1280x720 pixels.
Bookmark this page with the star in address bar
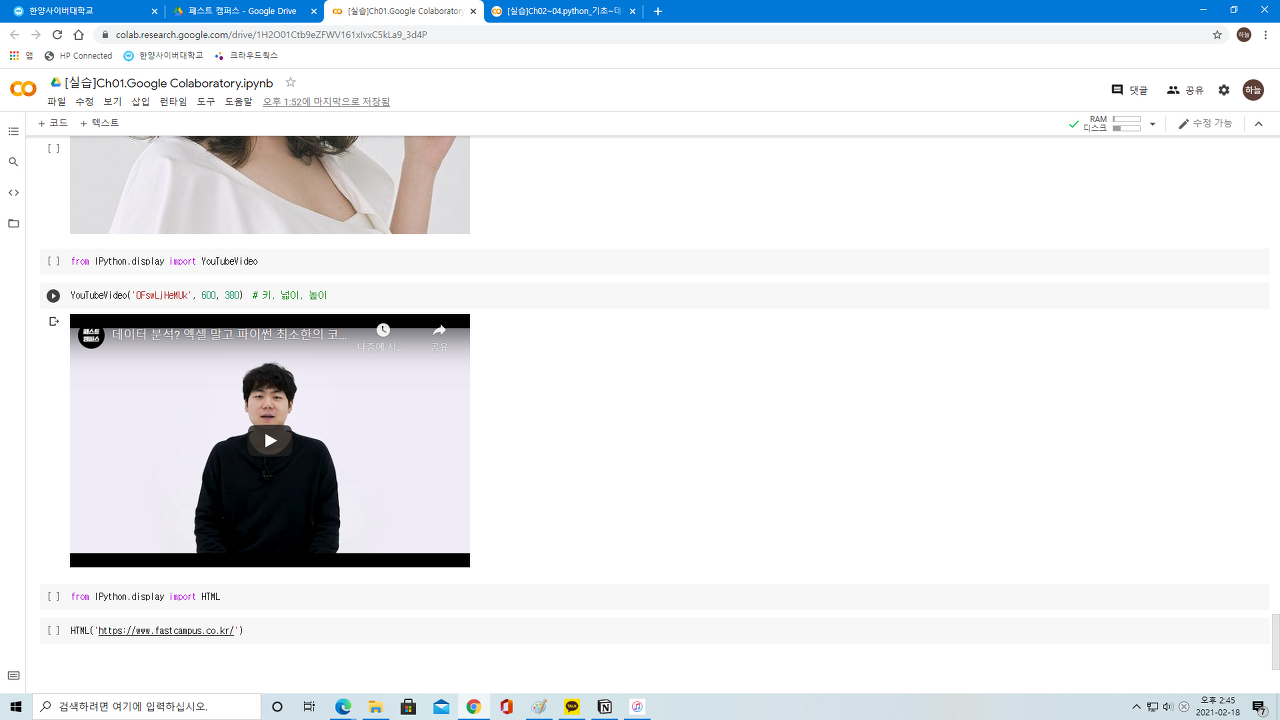click(x=1217, y=34)
